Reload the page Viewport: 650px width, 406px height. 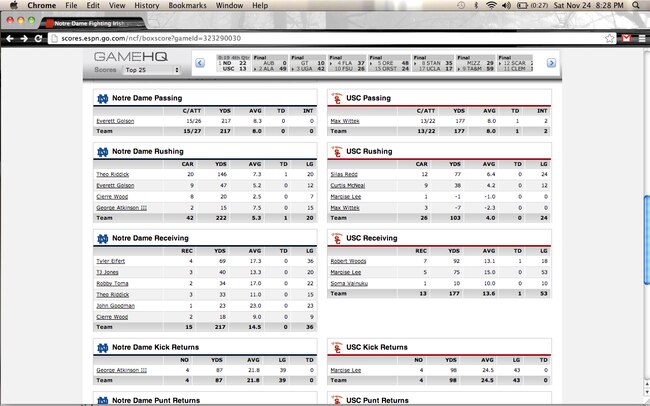pyautogui.click(x=38, y=38)
